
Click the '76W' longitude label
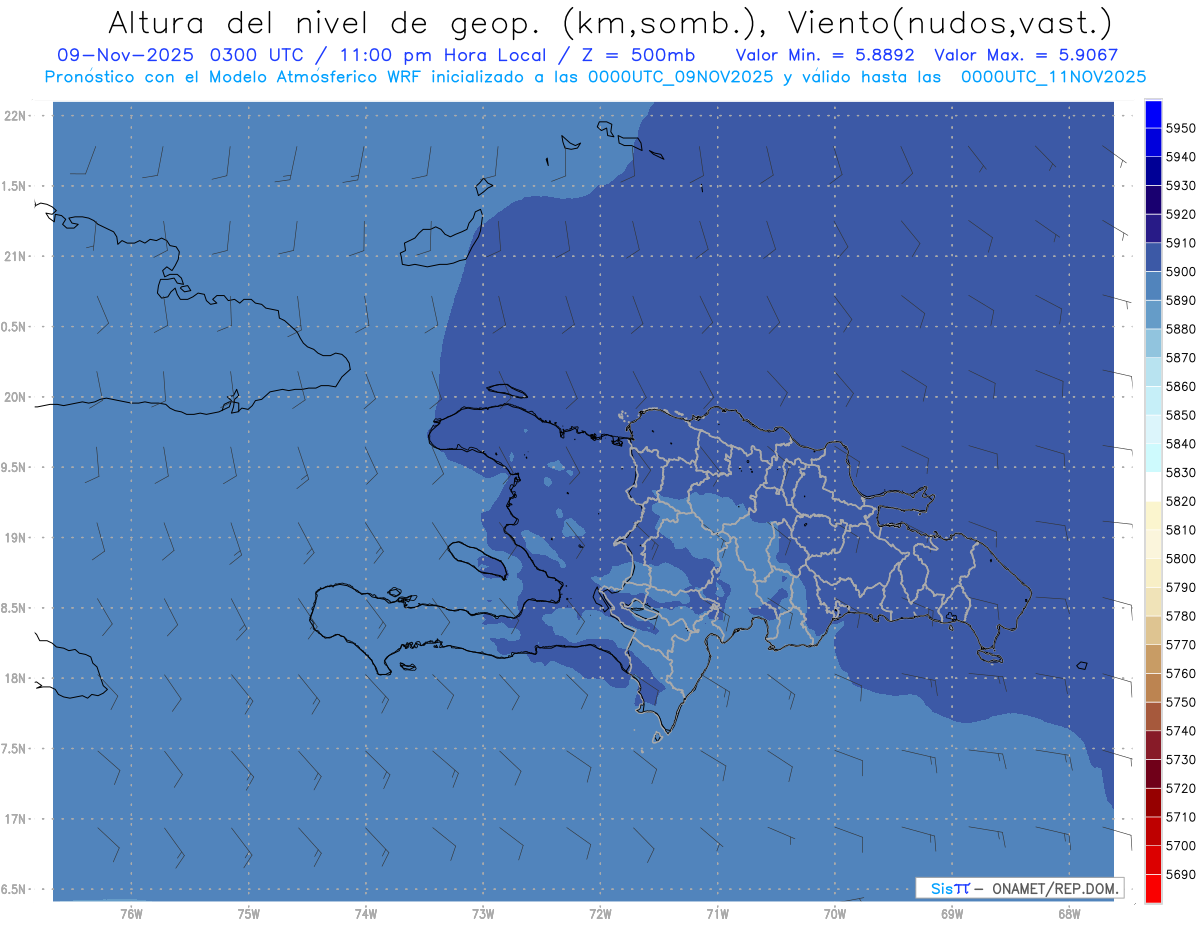pyautogui.click(x=131, y=915)
